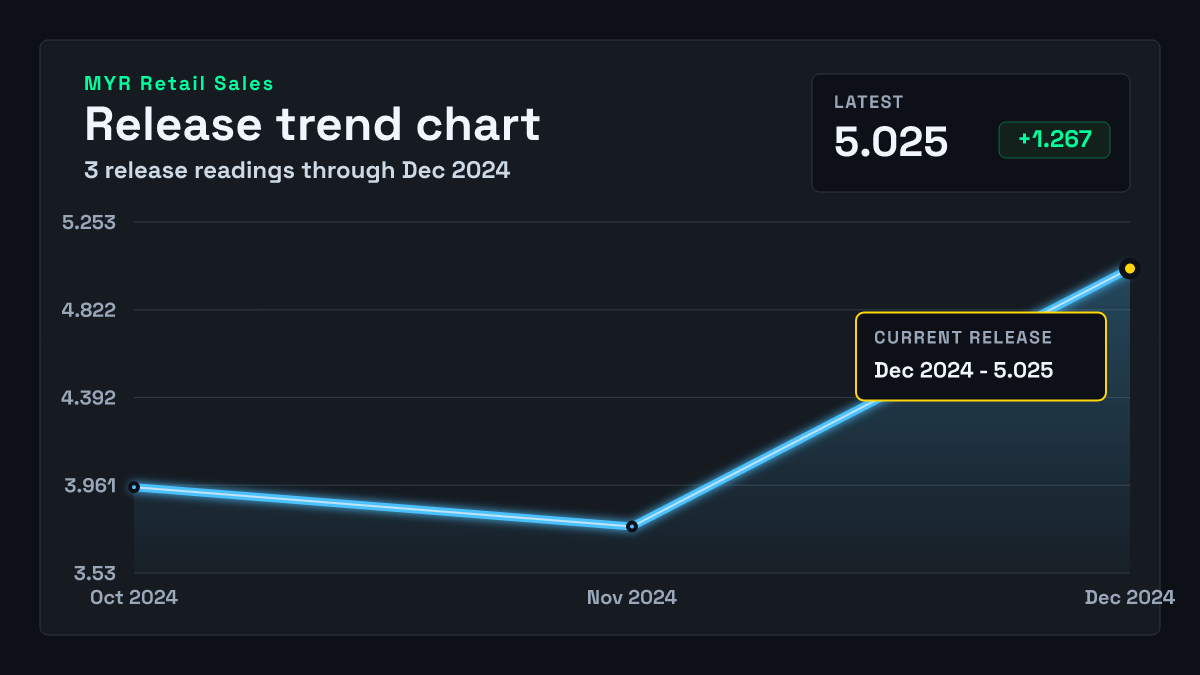Click the +1.267 change badge
Screen dimensions: 1200x675
coord(1054,140)
